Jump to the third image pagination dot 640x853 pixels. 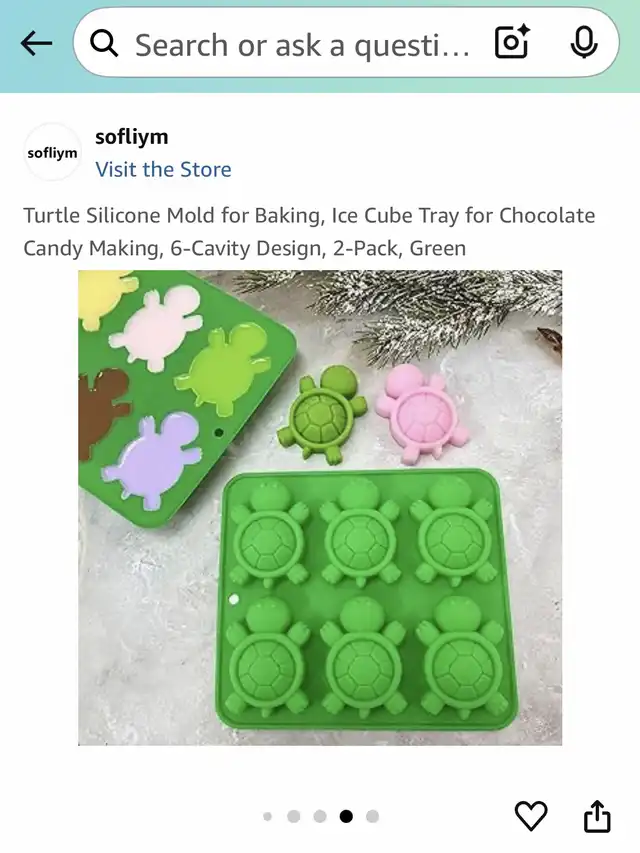pyautogui.click(x=320, y=816)
